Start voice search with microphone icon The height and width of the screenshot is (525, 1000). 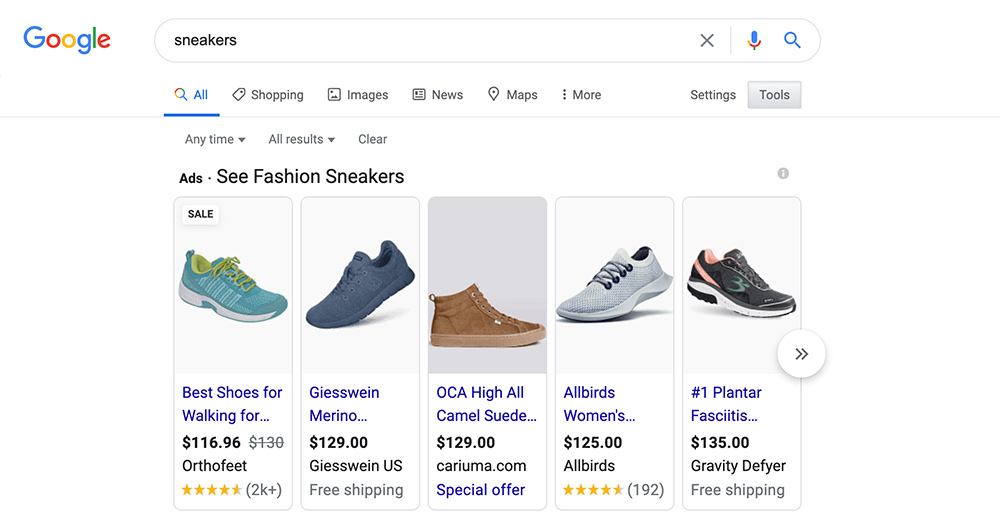754,40
